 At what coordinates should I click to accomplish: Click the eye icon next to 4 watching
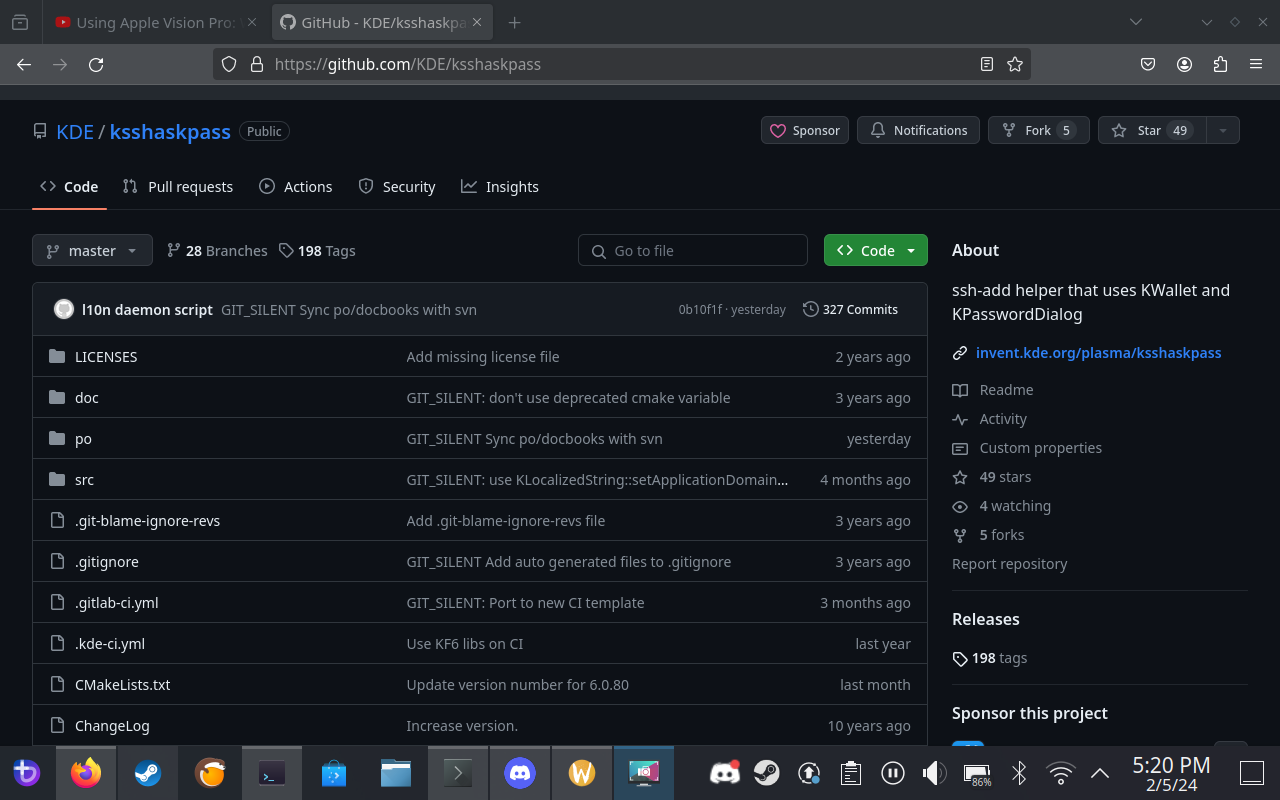[961, 506]
